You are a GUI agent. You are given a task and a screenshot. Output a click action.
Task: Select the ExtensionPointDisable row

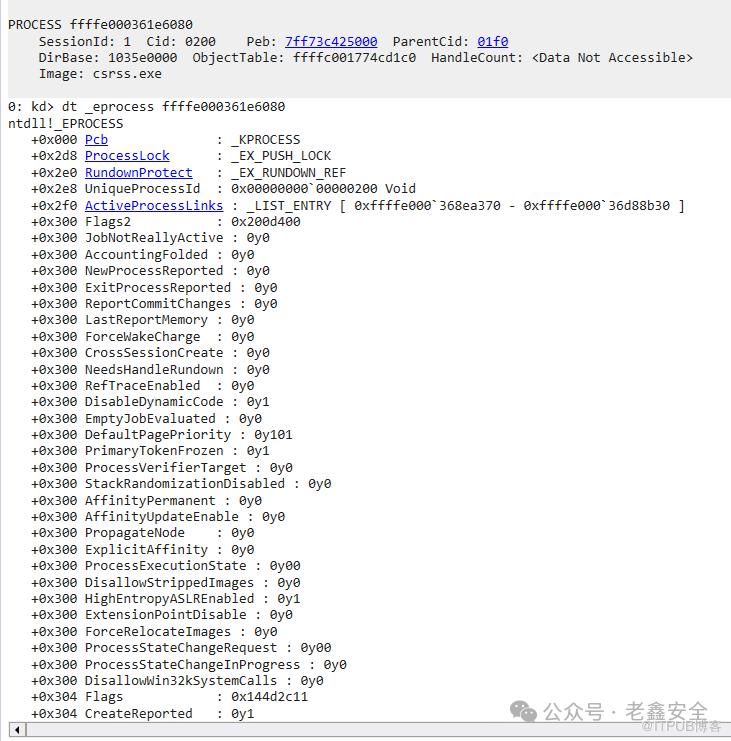tap(162, 615)
